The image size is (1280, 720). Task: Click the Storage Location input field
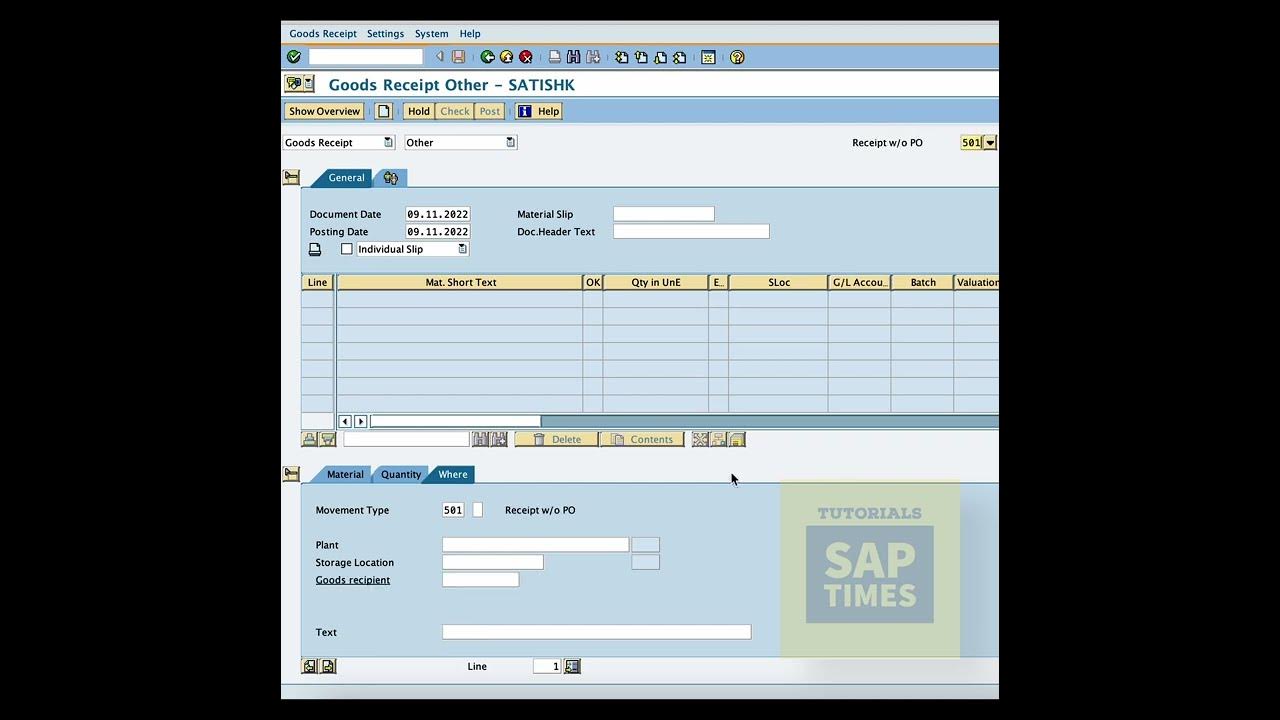click(x=493, y=562)
